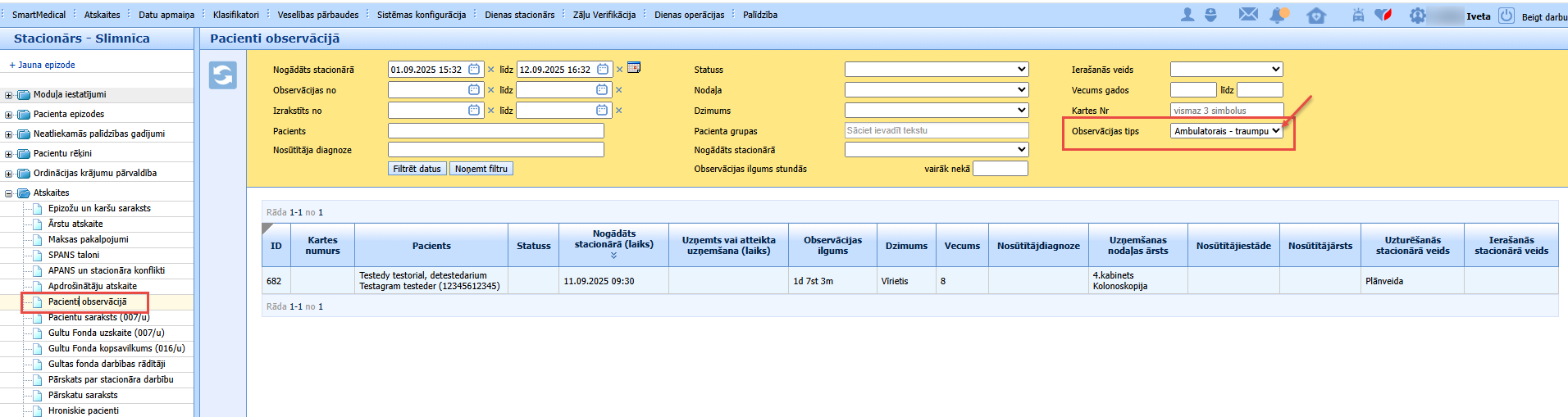Expand Neatliekamās palīdzības gadījumi node
This screenshot has height=417, width=1568.
9,134
